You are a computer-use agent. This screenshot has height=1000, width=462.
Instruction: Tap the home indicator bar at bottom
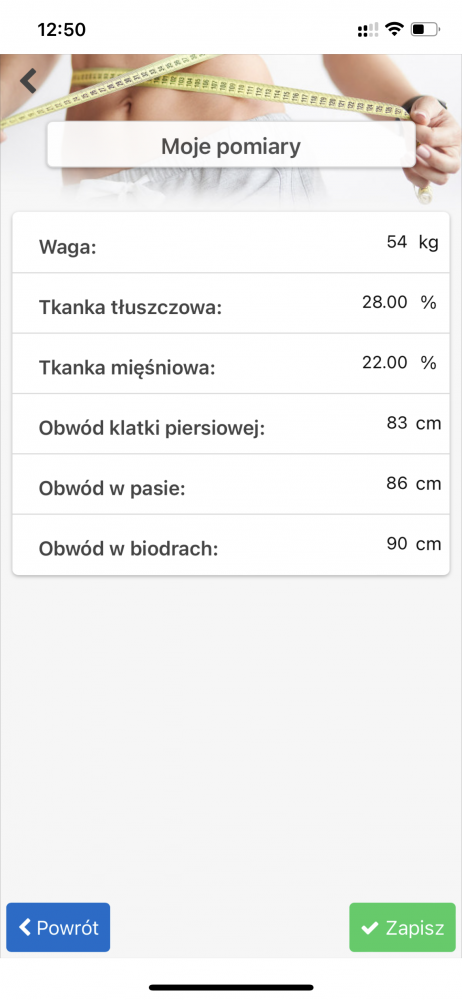click(231, 987)
